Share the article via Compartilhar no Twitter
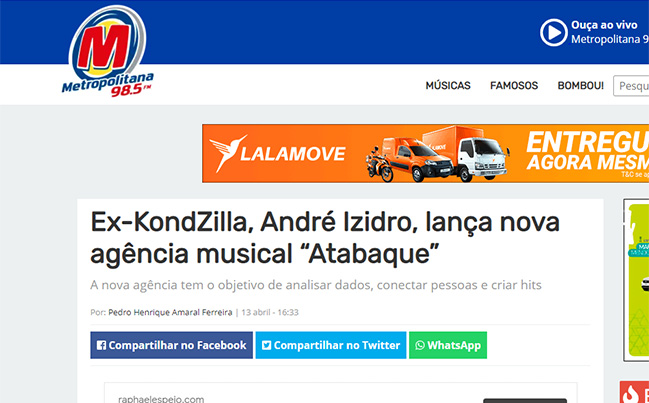This screenshot has width=649, height=403. coord(331,345)
